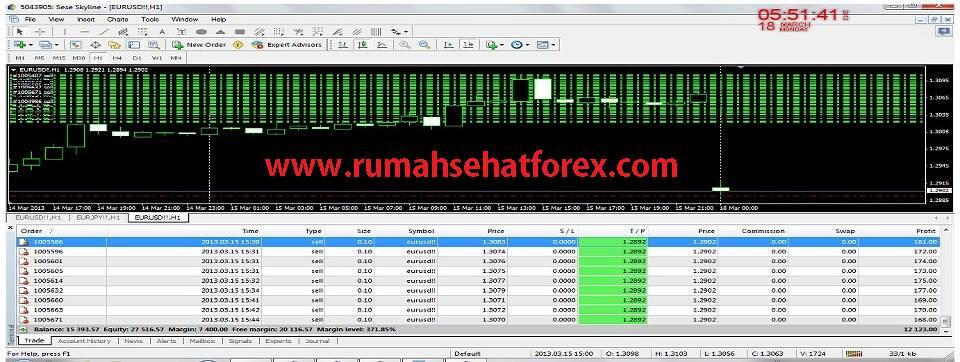Select the Cycle Lines tool
Viewport: 960px width, 362px height.
(376, 31)
